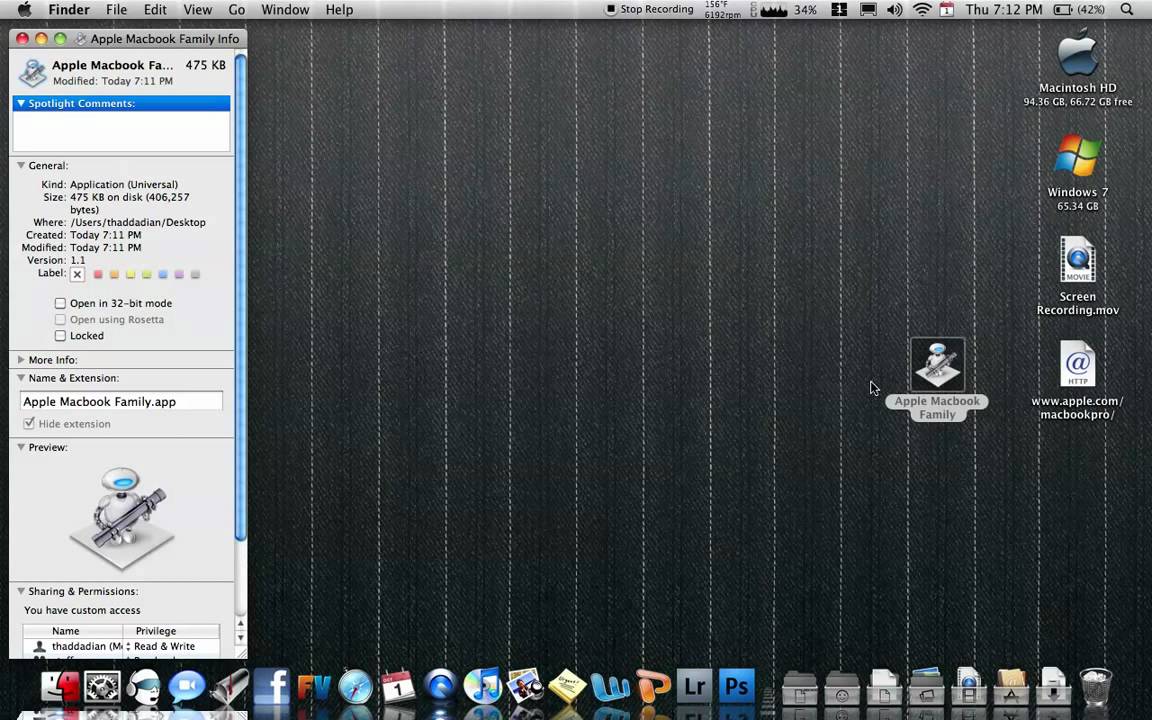This screenshot has width=1152, height=720.
Task: Open the Applications stack folder in dock
Action: pos(1012,687)
